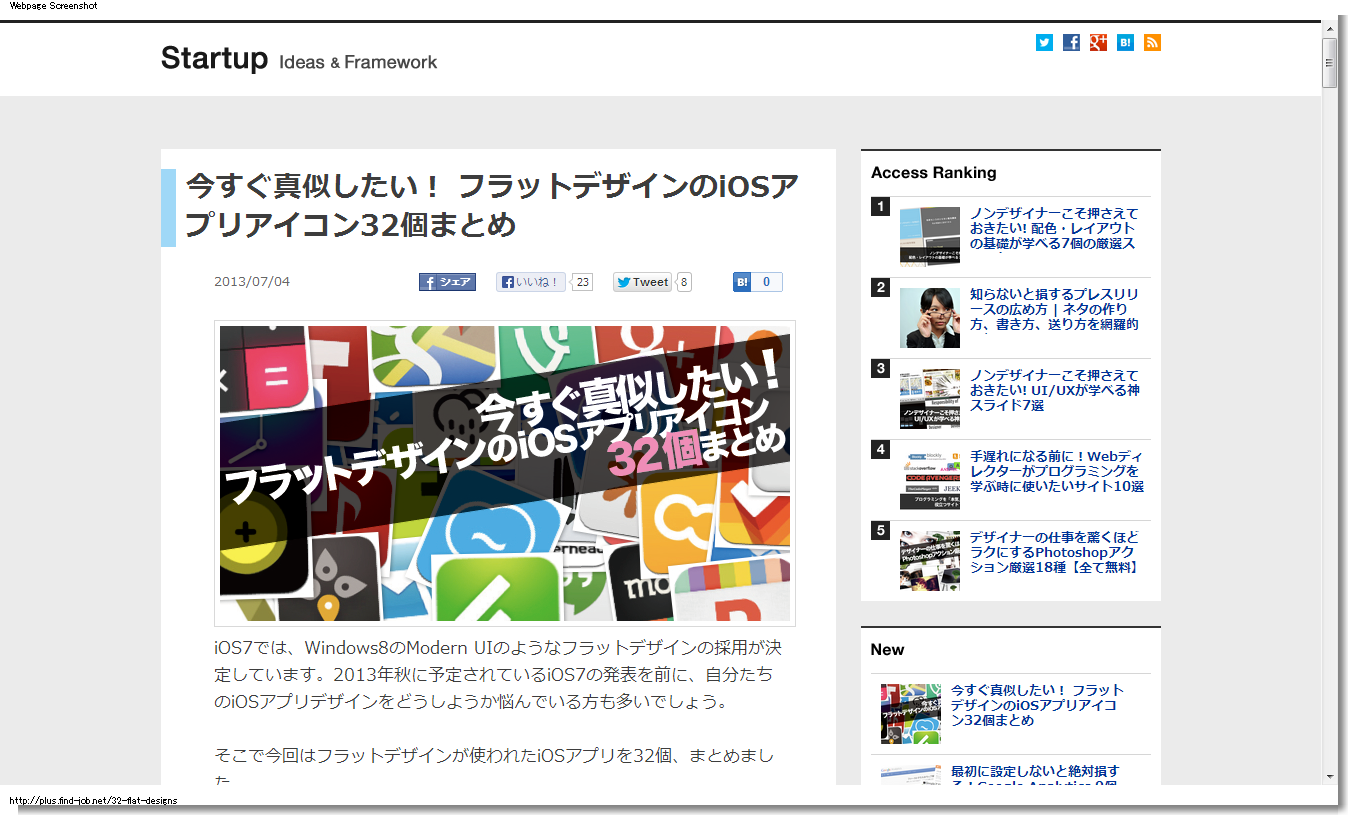Click ranking number 5 badge
The width and height of the screenshot is (1348, 815).
[x=880, y=530]
